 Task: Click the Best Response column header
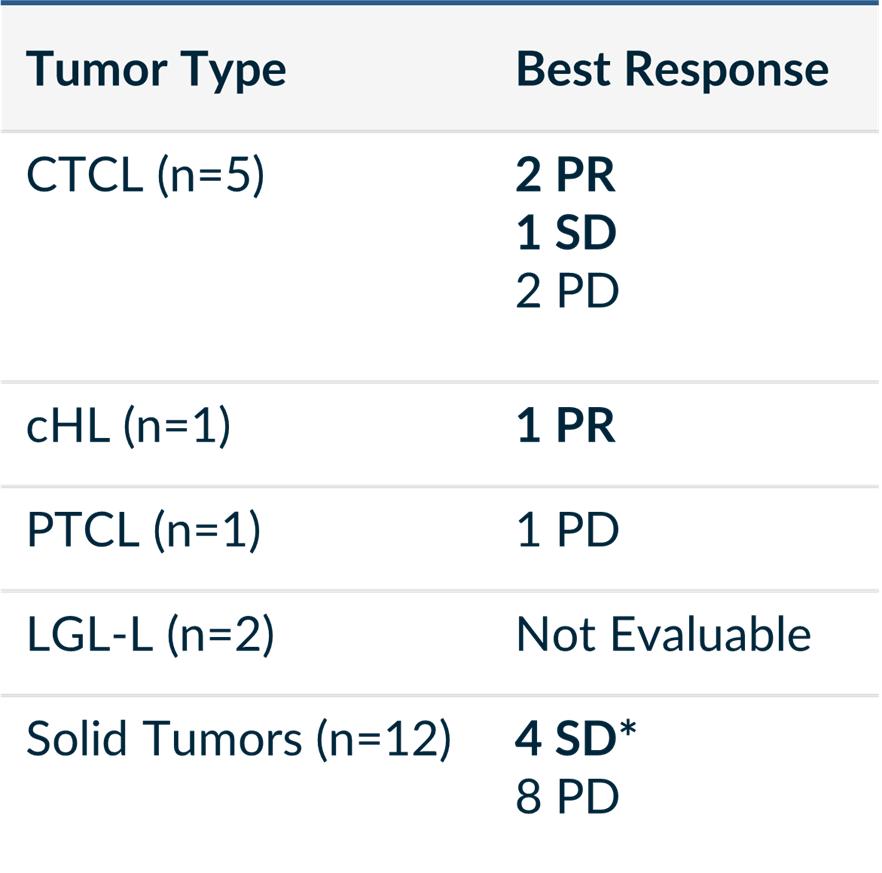pos(672,69)
